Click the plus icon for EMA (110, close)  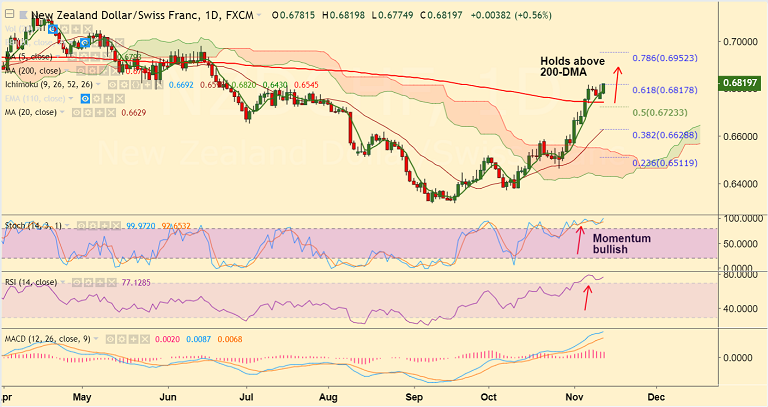point(108,98)
